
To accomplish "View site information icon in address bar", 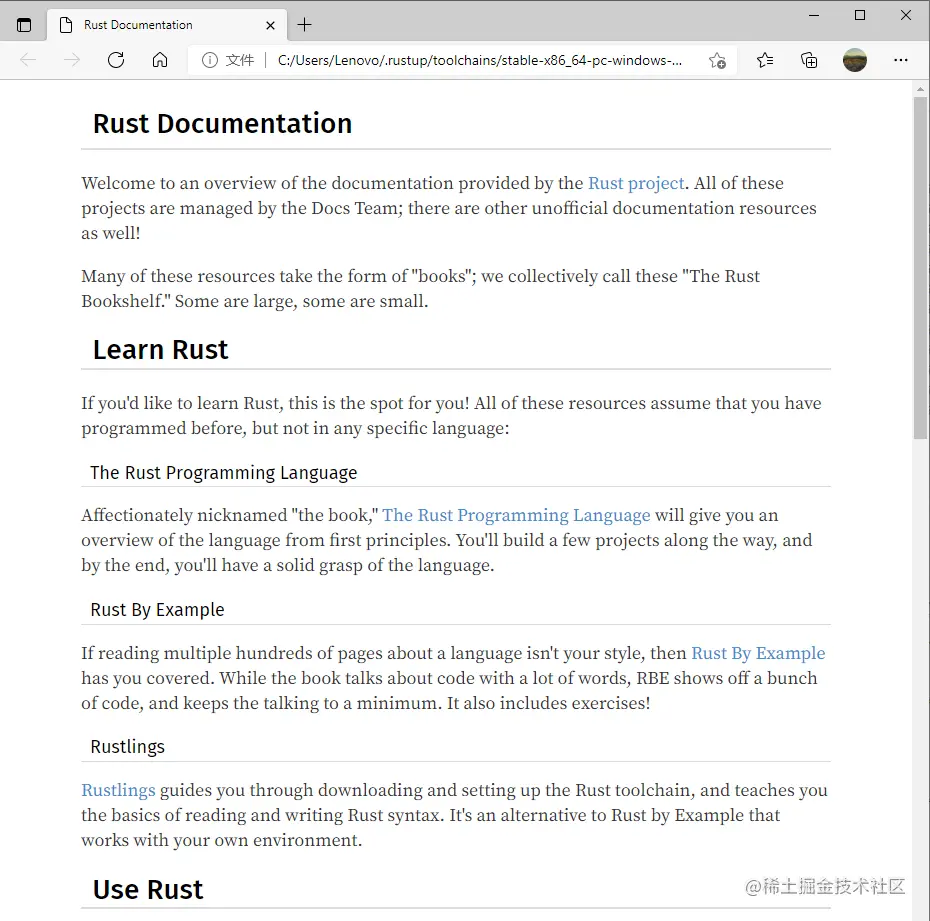I will pyautogui.click(x=209, y=60).
